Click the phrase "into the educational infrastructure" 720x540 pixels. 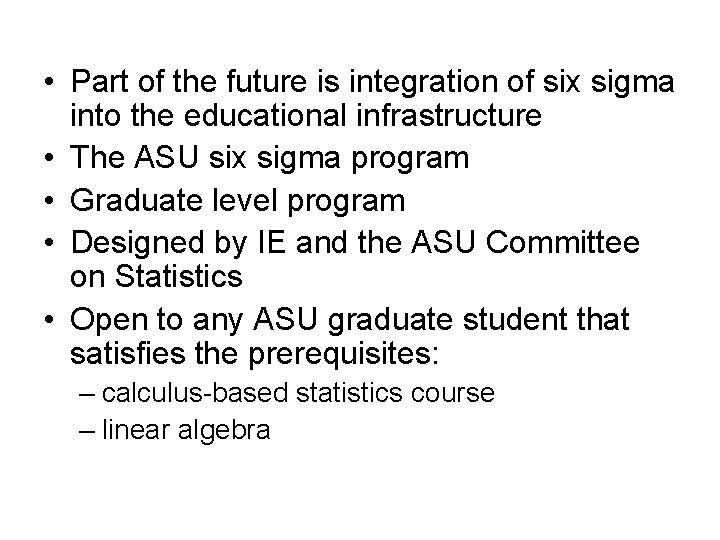click(306, 115)
